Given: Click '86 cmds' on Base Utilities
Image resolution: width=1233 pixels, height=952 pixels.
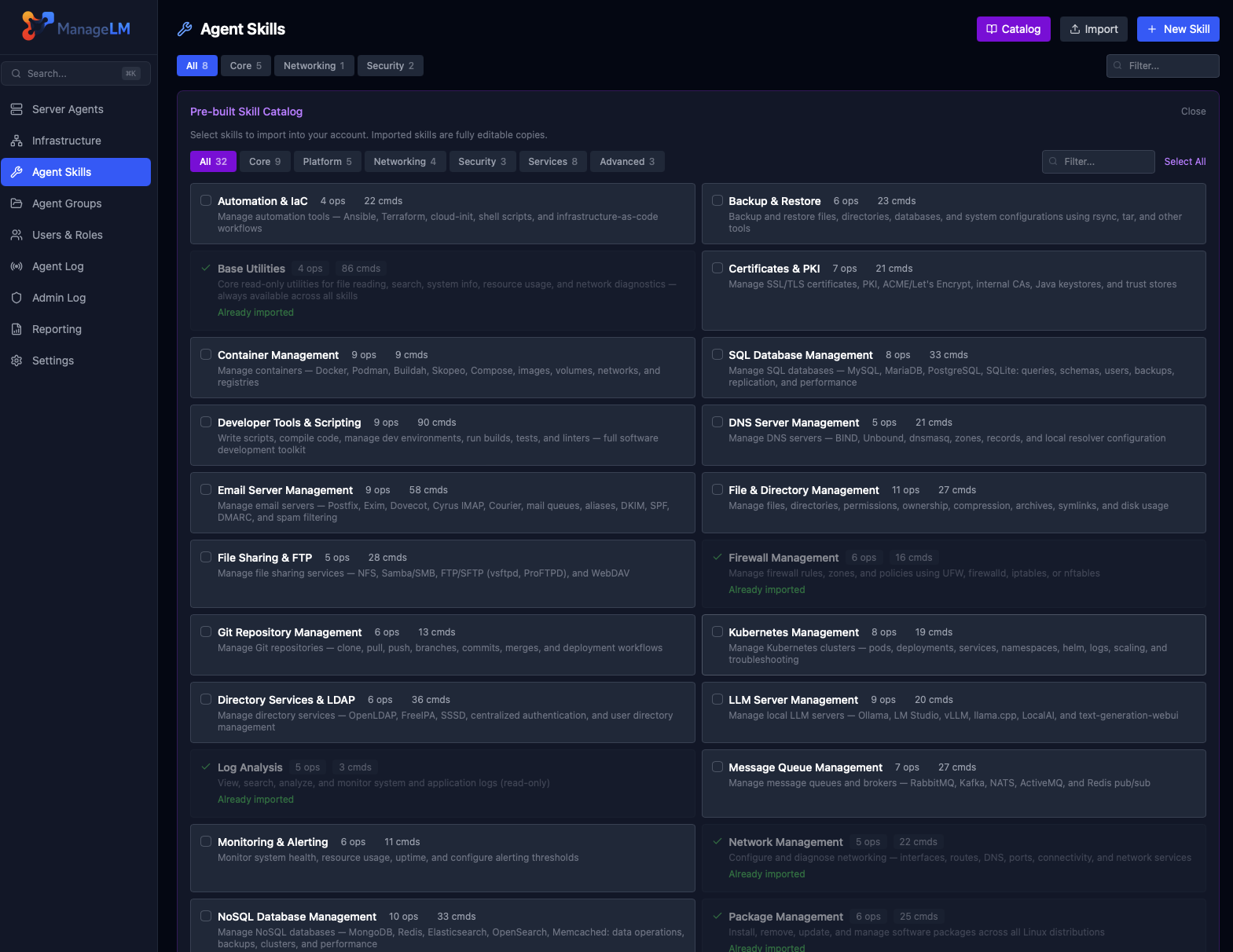Looking at the screenshot, I should pyautogui.click(x=361, y=269).
